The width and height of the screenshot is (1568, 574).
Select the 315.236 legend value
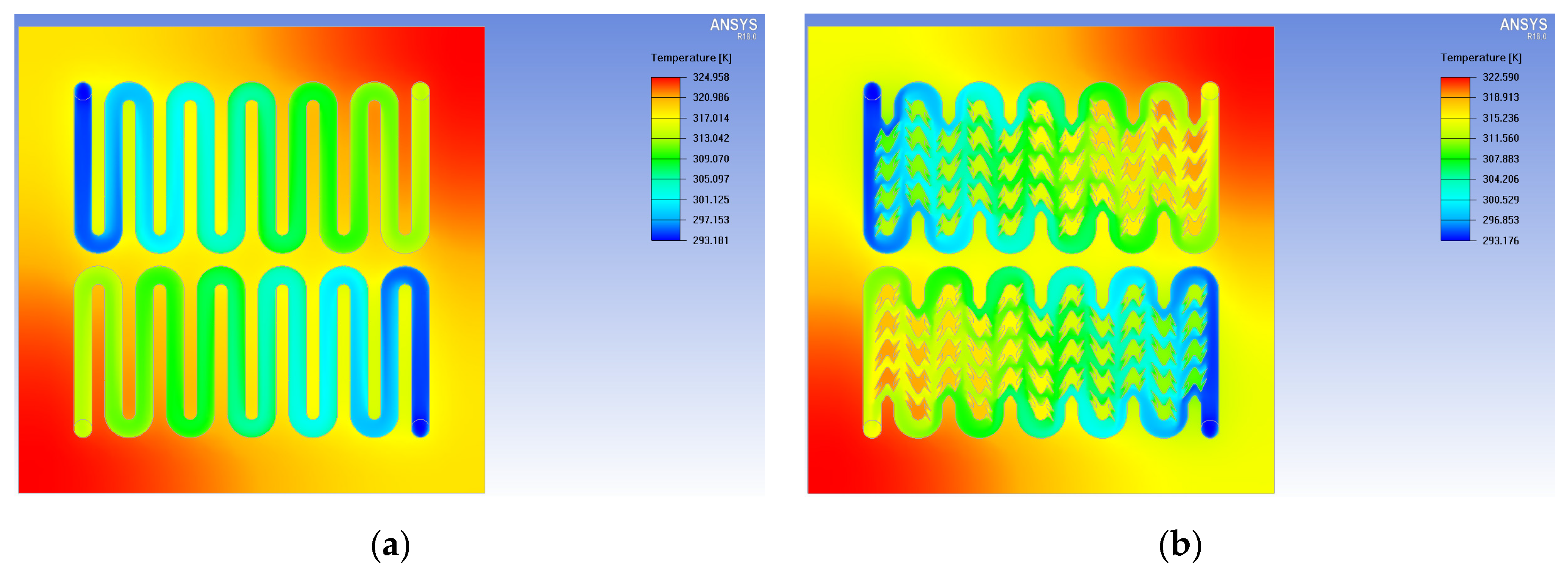(x=1501, y=118)
